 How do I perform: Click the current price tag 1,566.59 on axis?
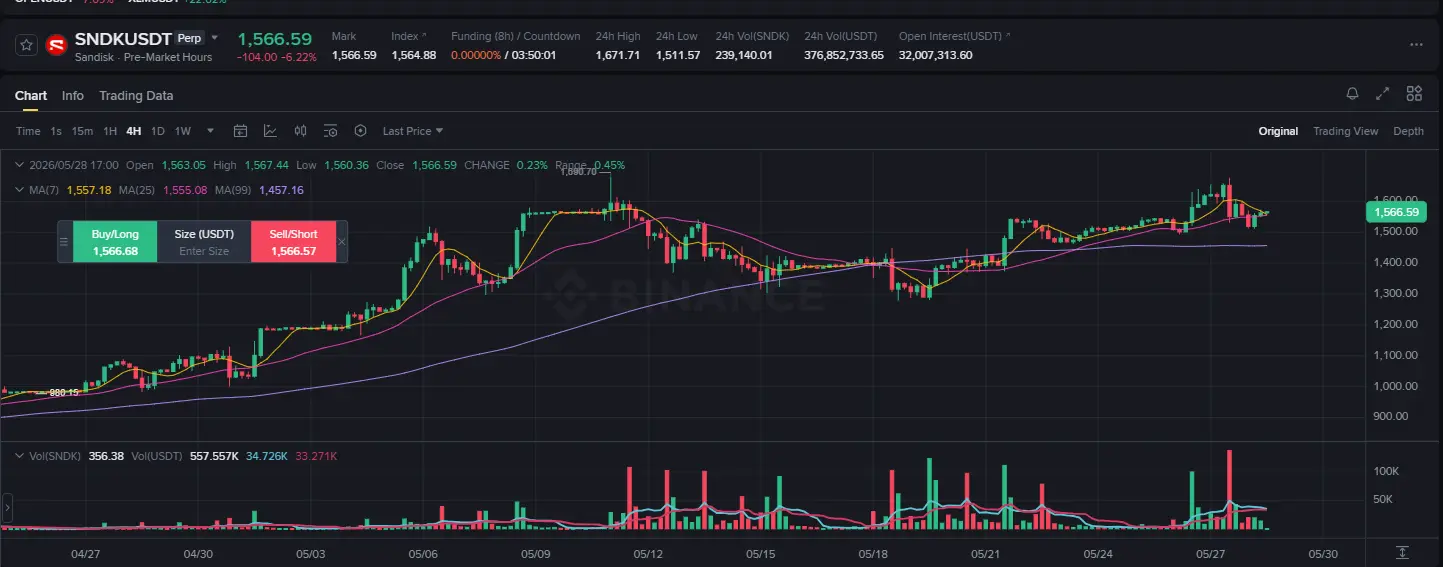coord(1395,212)
